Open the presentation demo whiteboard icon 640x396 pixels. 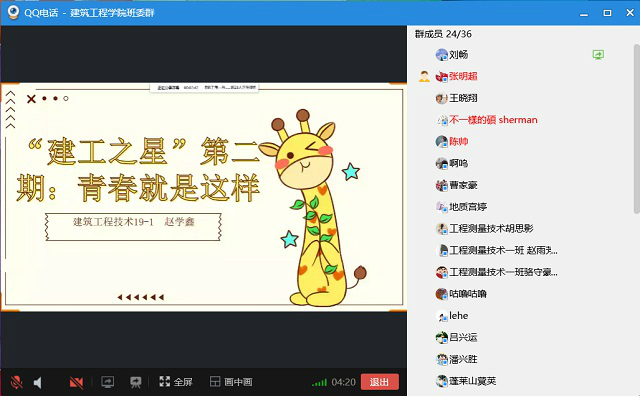136,382
